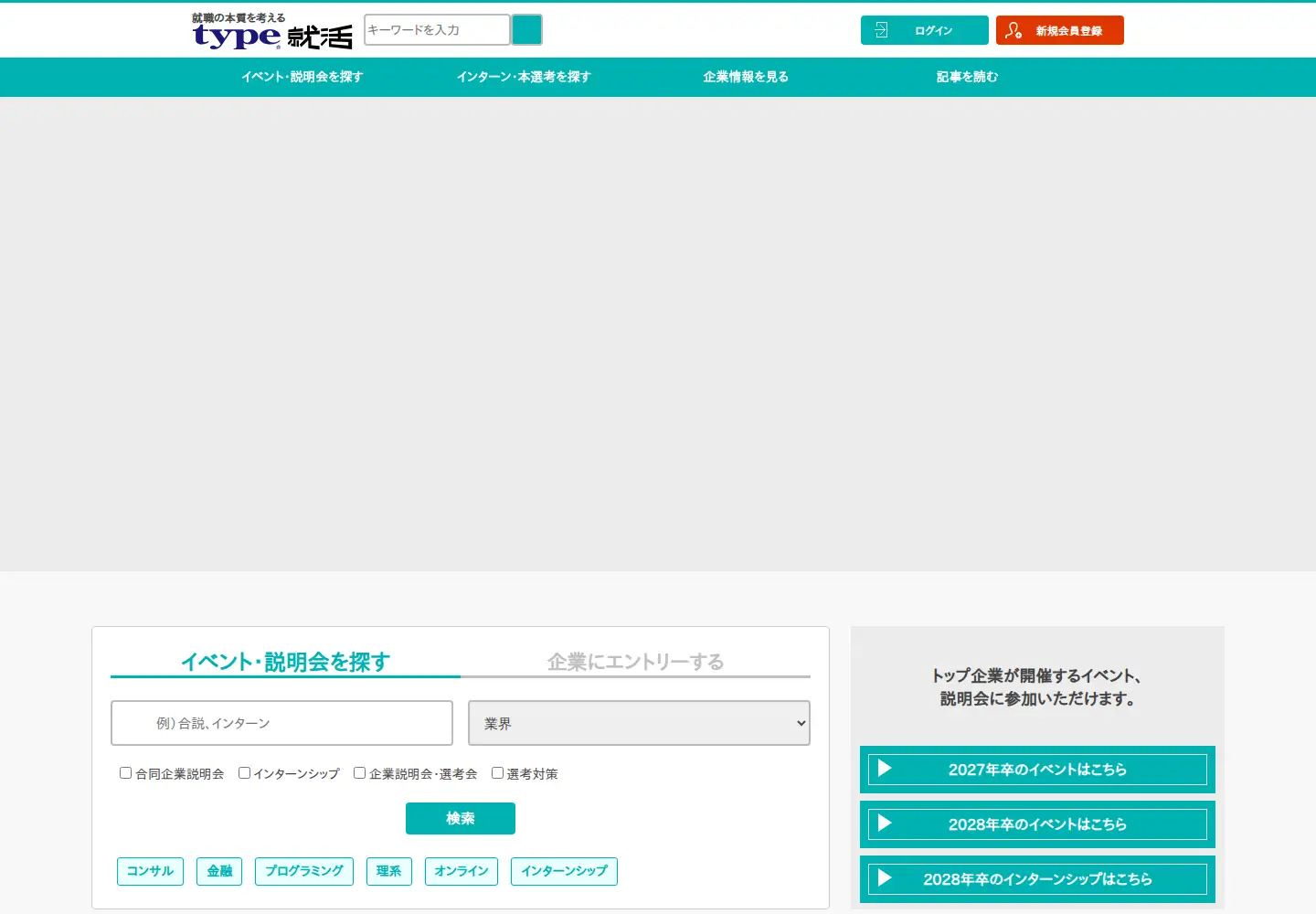
Task: Switch to the 企業にエントリーする tab
Action: [635, 662]
